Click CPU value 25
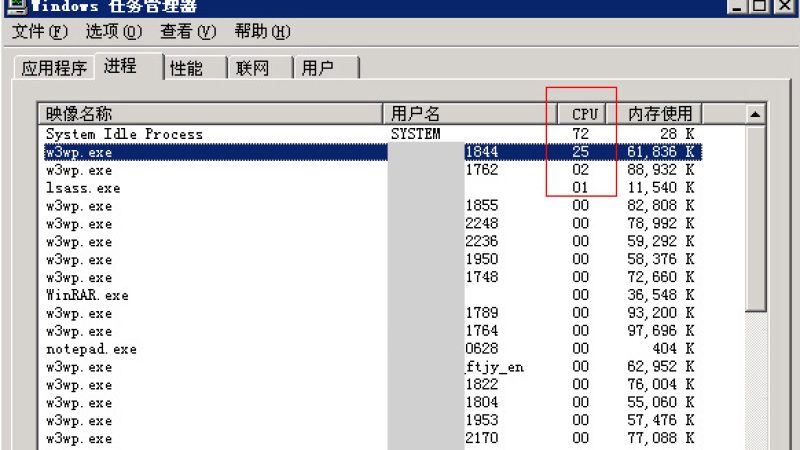 click(x=580, y=152)
